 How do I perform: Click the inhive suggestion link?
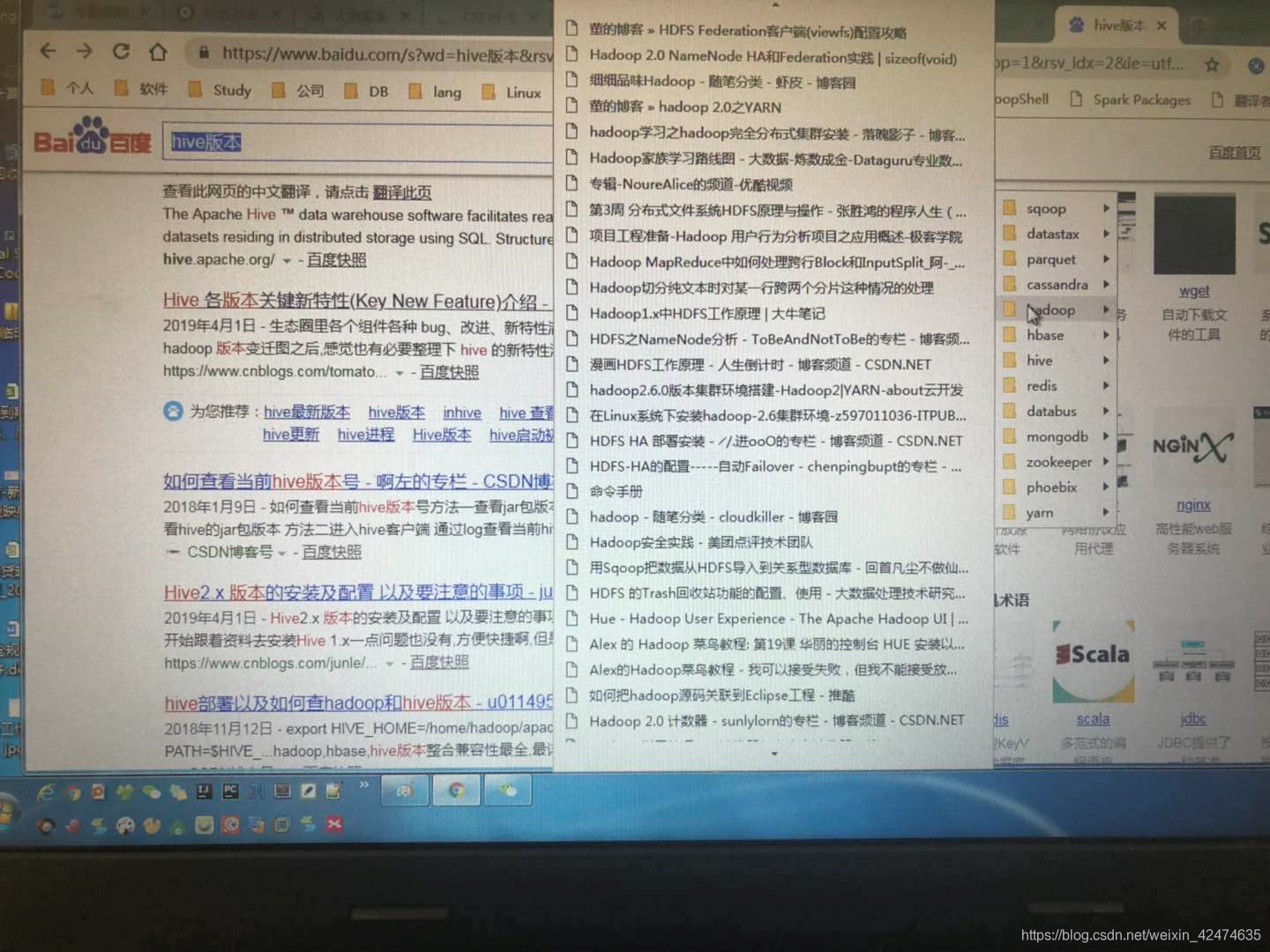(x=462, y=413)
